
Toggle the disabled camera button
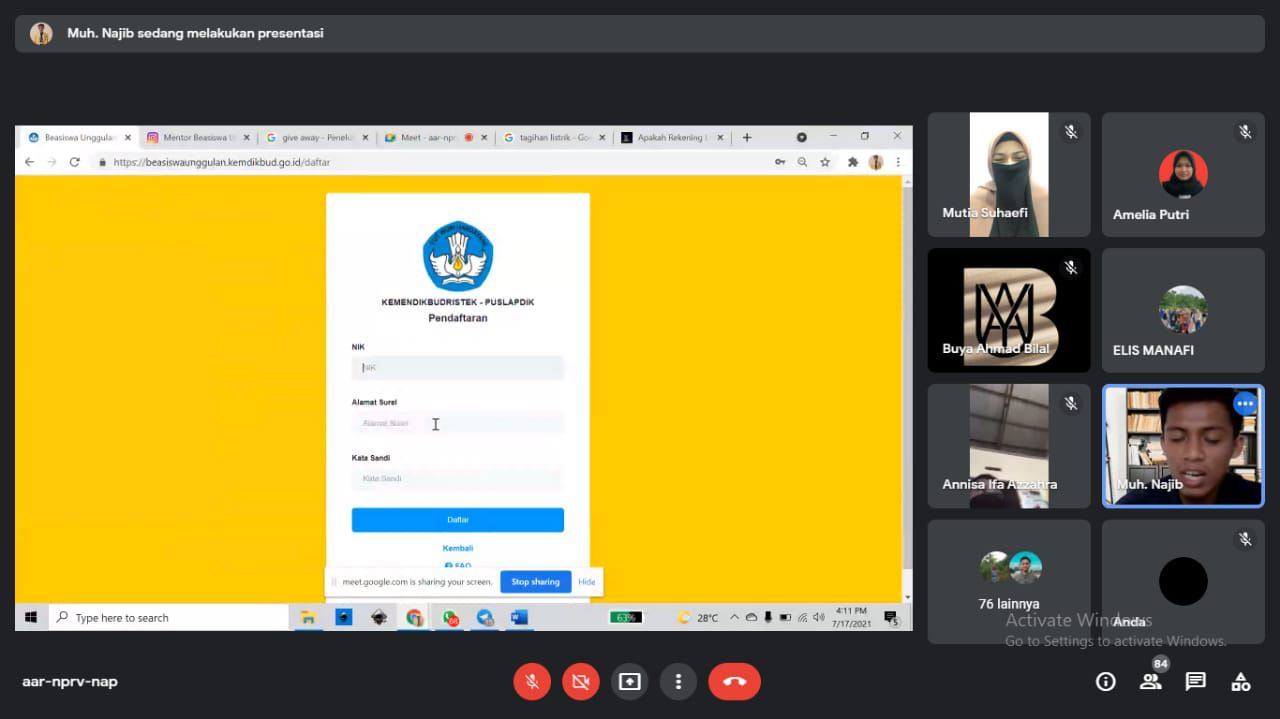coord(580,682)
